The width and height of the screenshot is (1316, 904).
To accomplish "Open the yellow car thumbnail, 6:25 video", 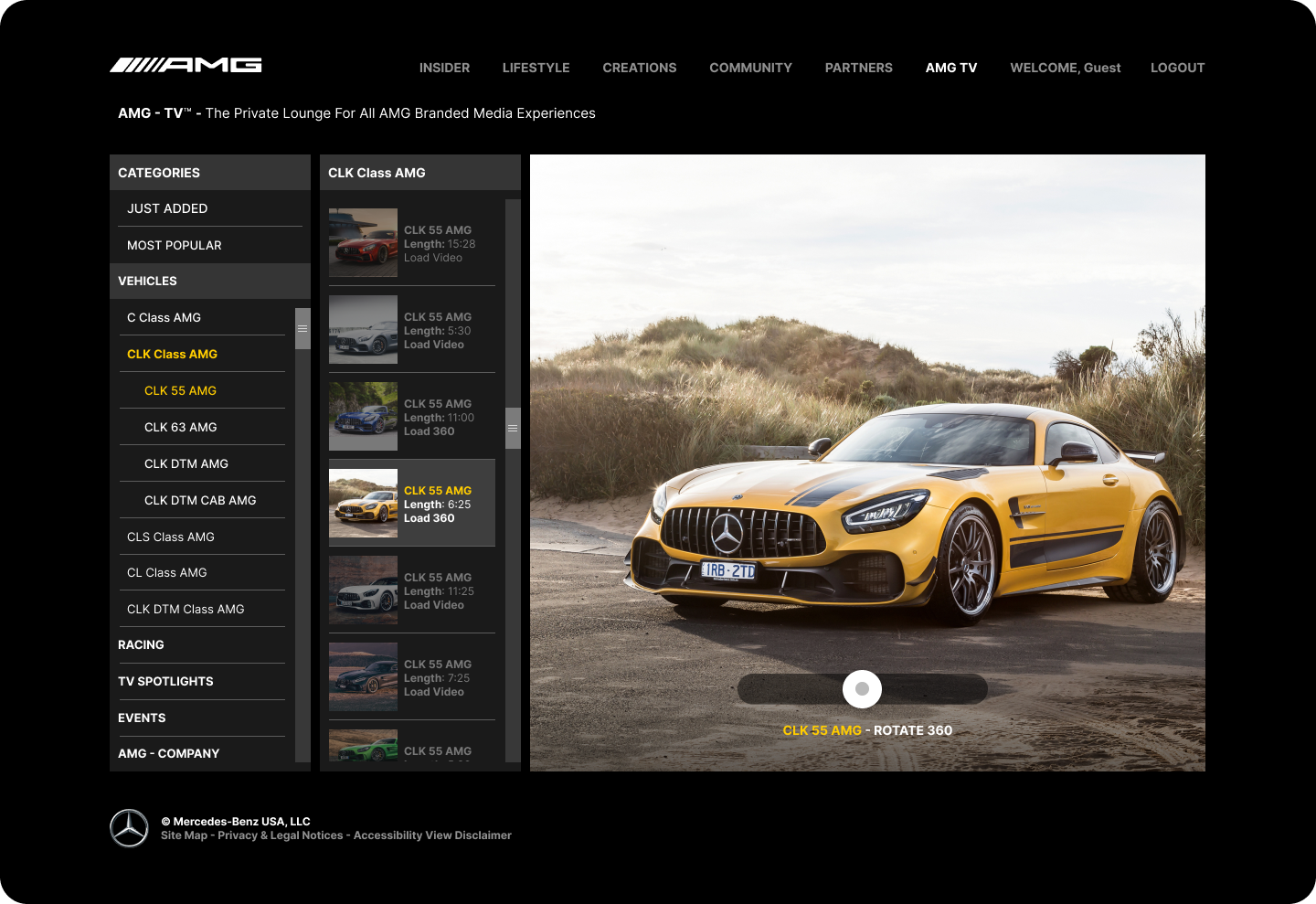I will [x=363, y=503].
